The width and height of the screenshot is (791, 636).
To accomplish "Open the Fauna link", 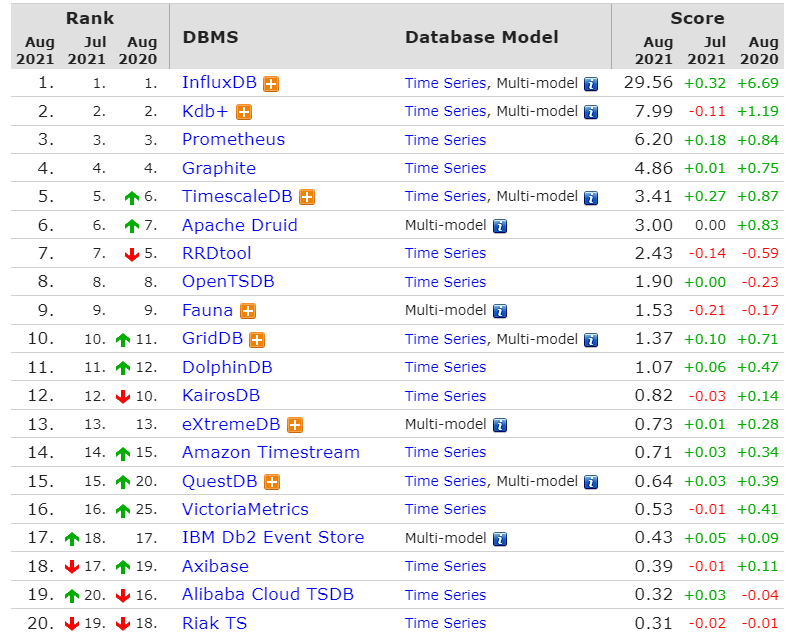I will click(x=207, y=310).
